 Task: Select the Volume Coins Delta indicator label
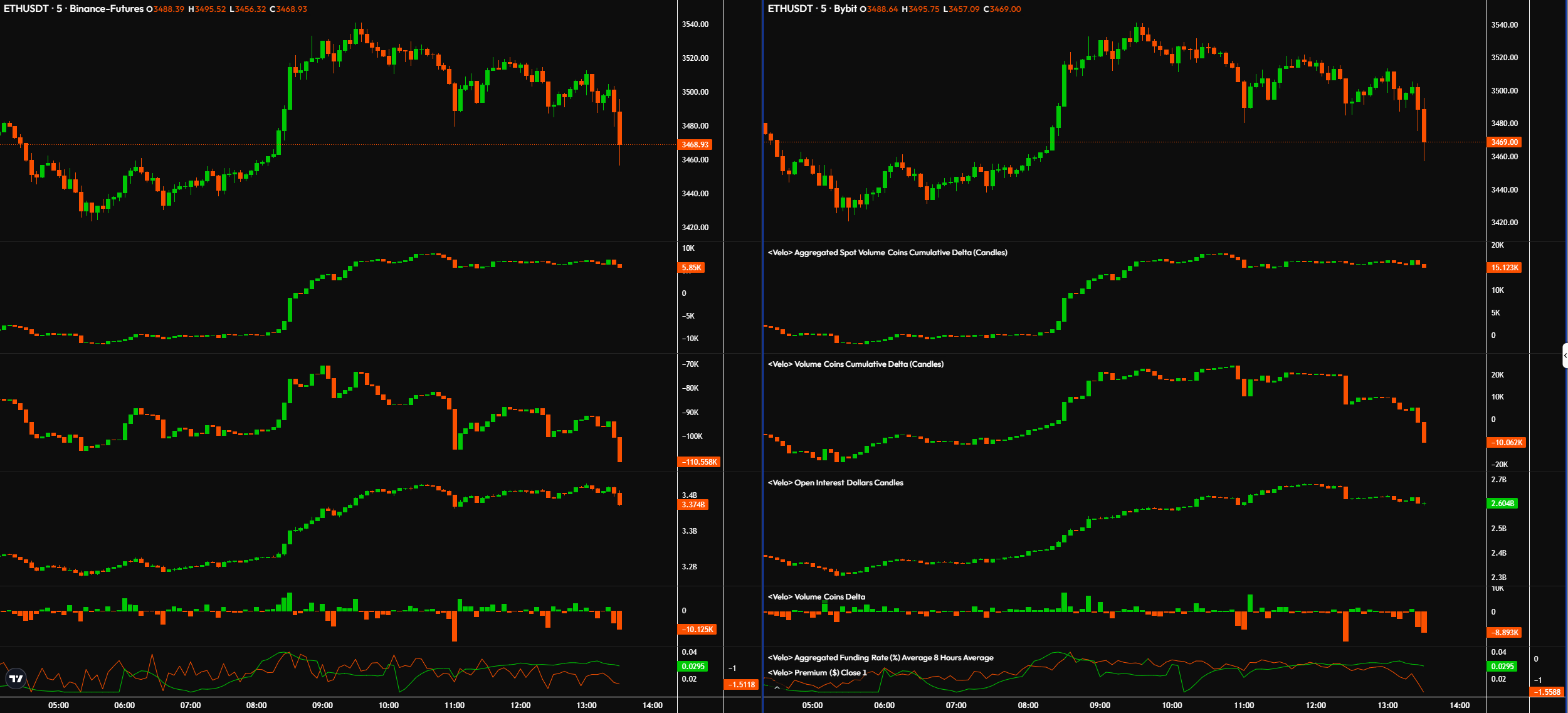coord(816,597)
